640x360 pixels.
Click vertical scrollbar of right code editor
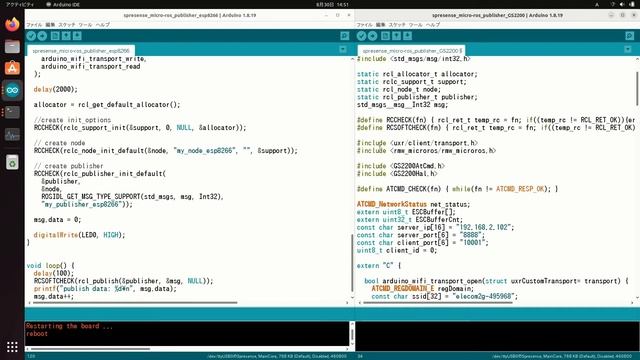[637, 88]
